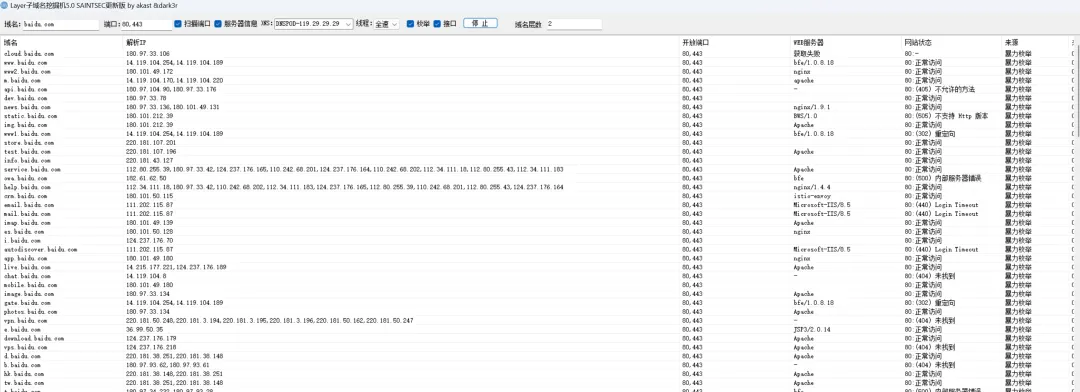
Task: Click the IP 180.101.49.172 cell
Action: coord(149,71)
